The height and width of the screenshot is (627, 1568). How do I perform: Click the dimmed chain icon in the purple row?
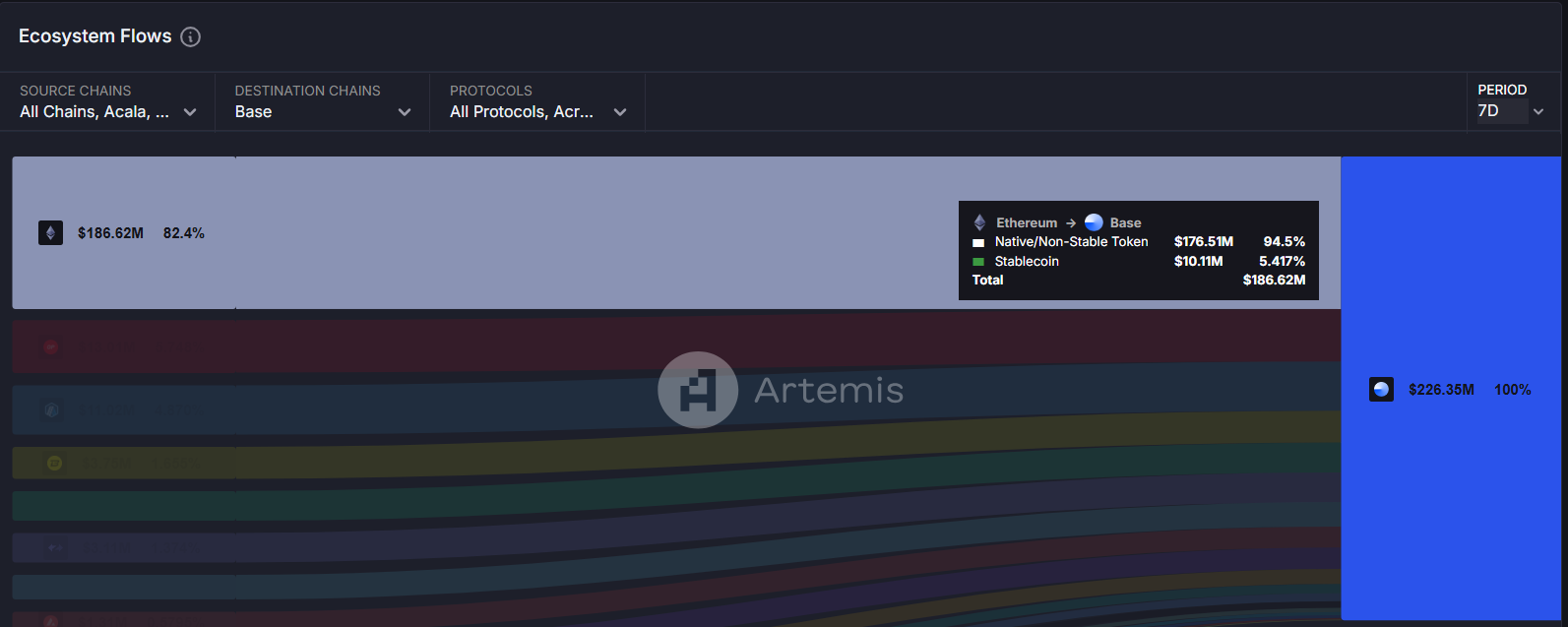tap(53, 547)
